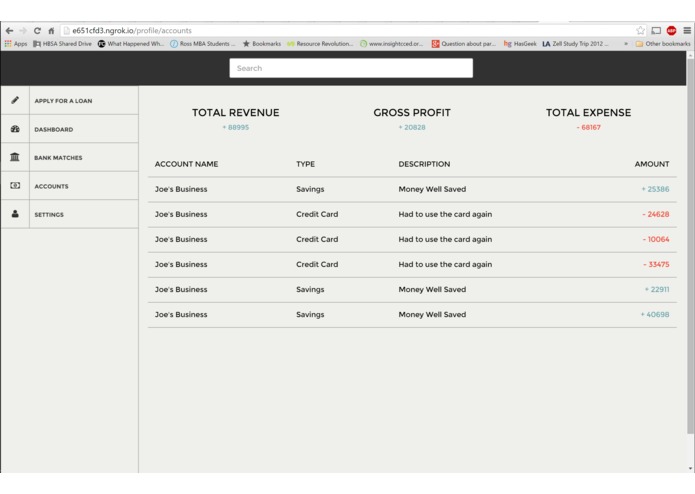Click the Total Expense value - 68167
This screenshot has width=695, height=494.
click(x=588, y=127)
